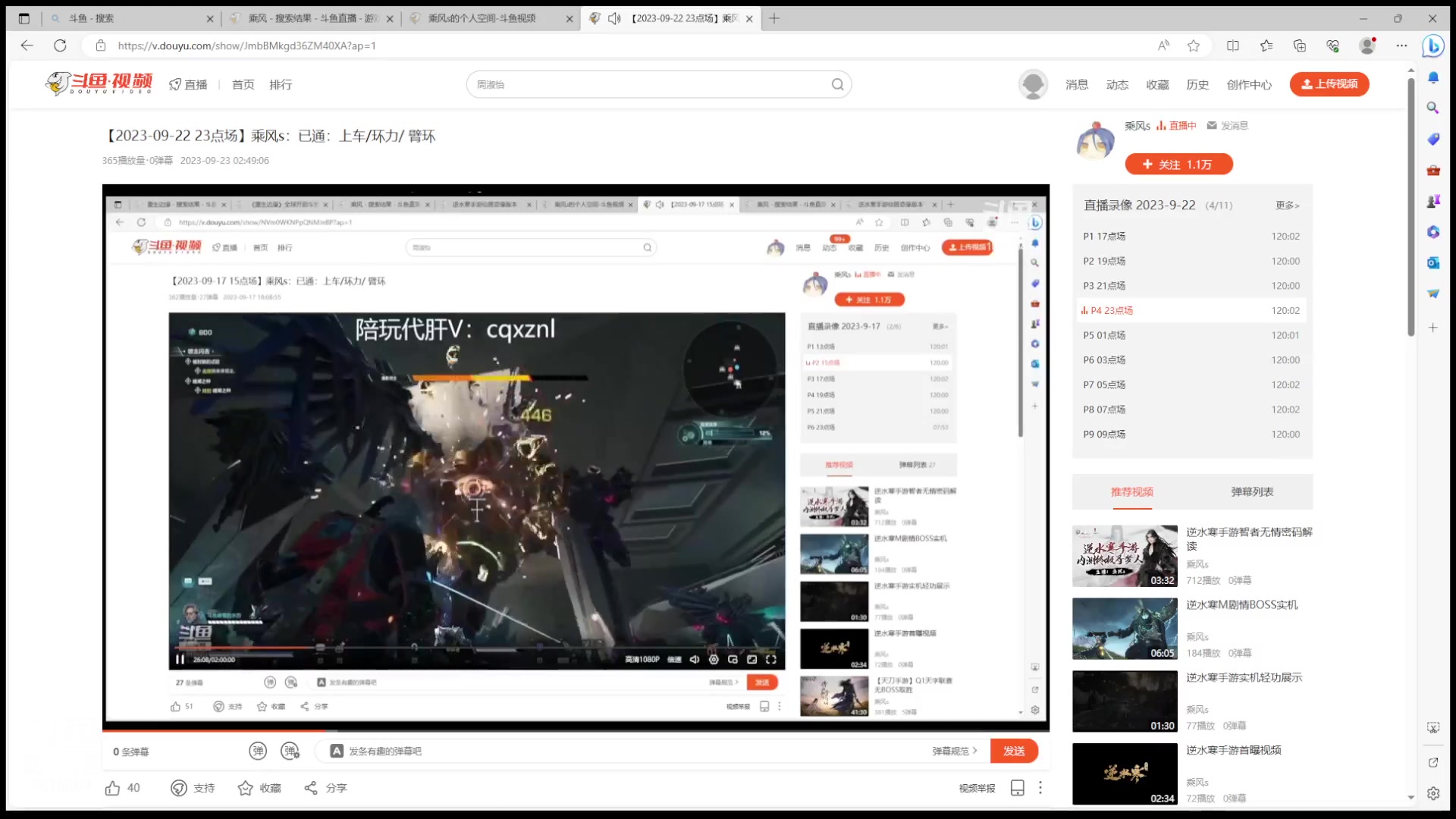Screen dimensions: 1456x819
Task: Open the user avatar menu in header
Action: [x=1033, y=84]
